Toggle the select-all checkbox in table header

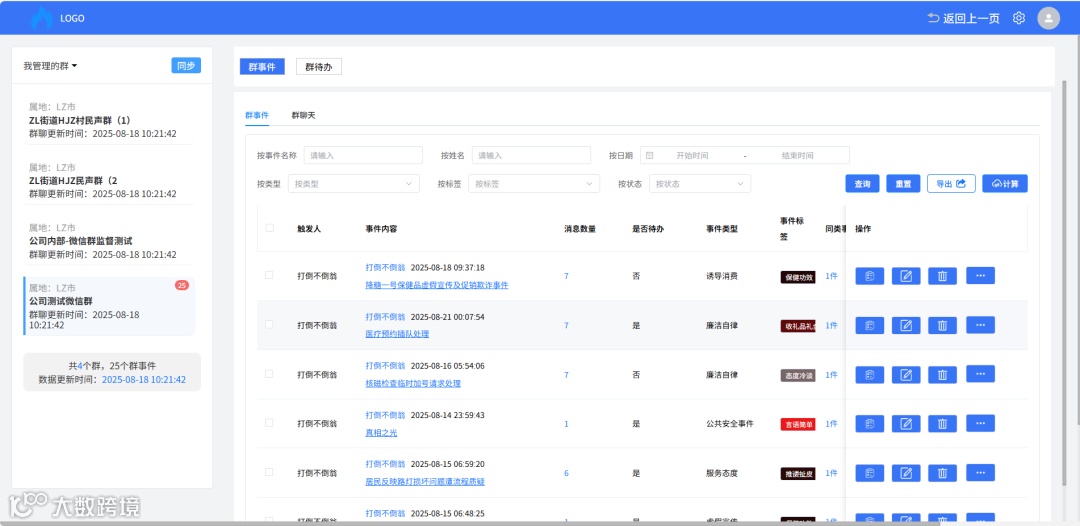click(269, 228)
